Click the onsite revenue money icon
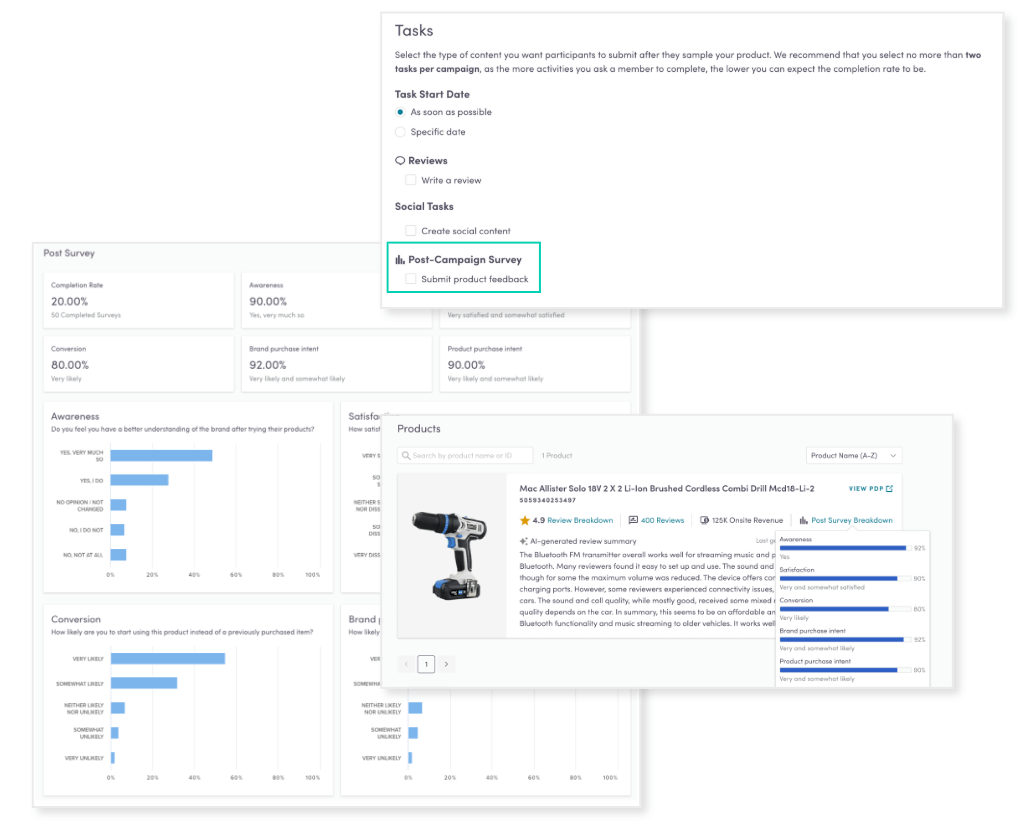Image resolution: width=1028 pixels, height=825 pixels. 705,520
